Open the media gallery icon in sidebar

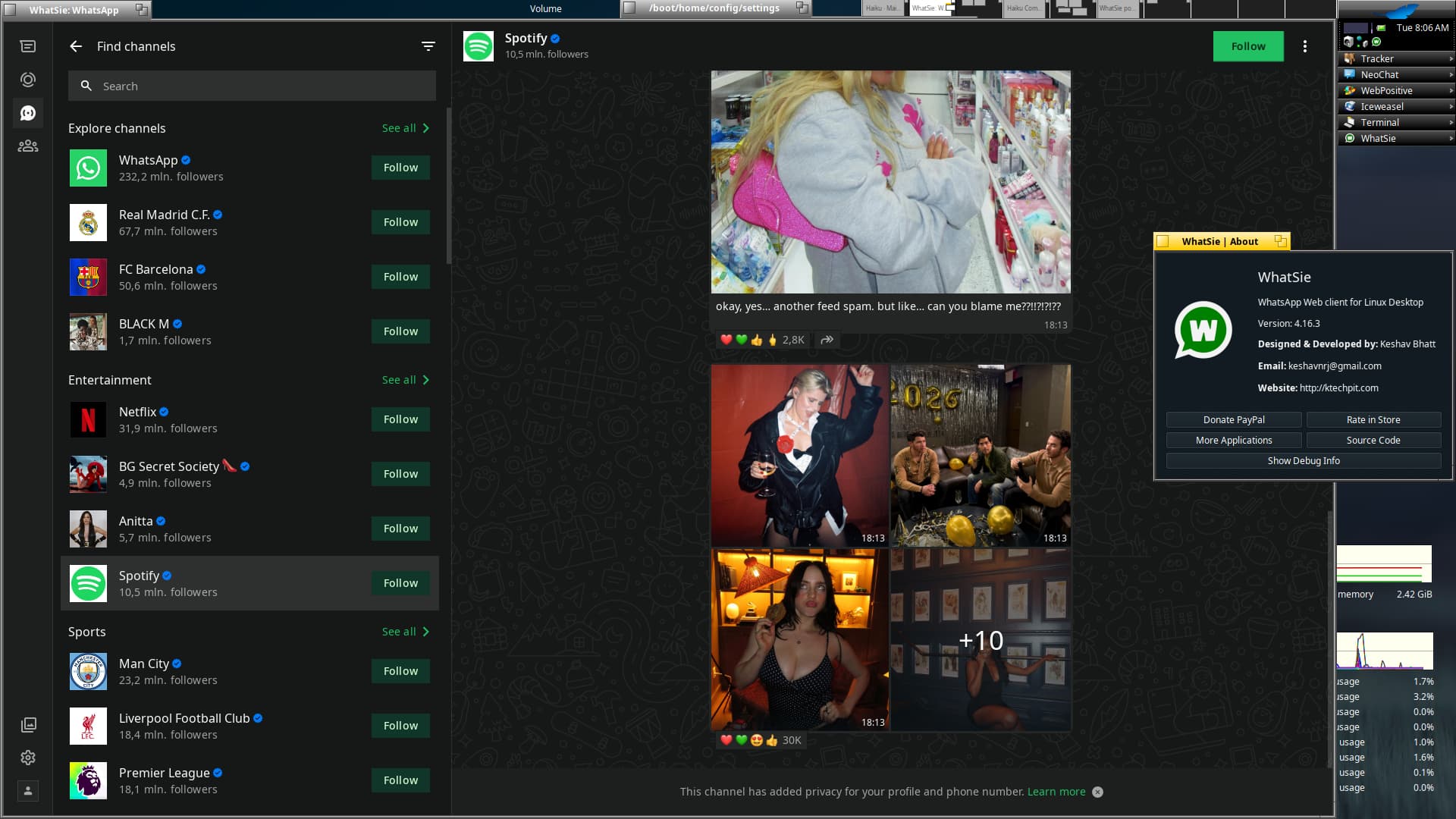click(28, 725)
